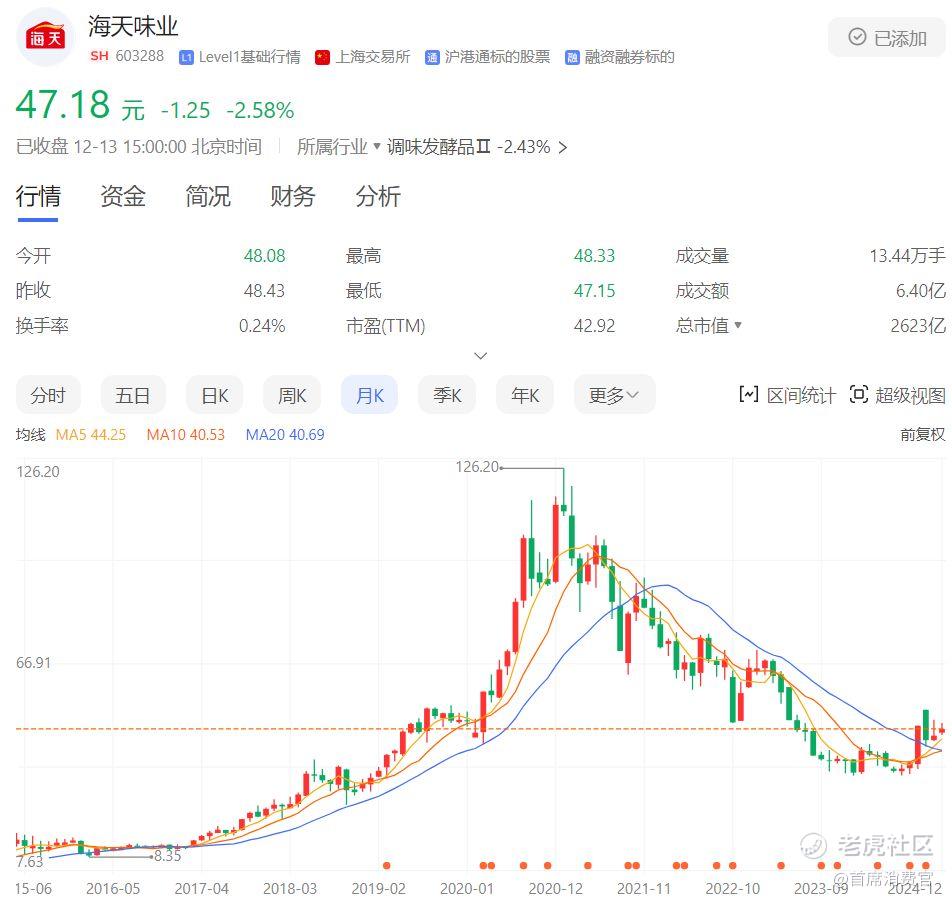Select the 五日 chart period
The width and height of the screenshot is (952, 901).
(x=132, y=395)
